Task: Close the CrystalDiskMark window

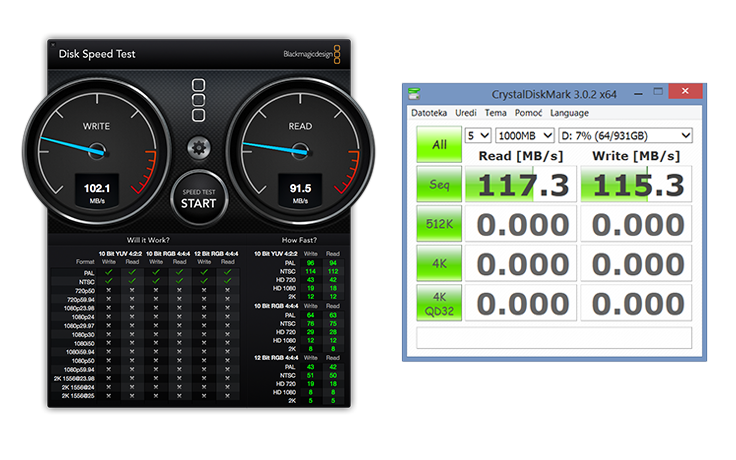Action: 685,91
